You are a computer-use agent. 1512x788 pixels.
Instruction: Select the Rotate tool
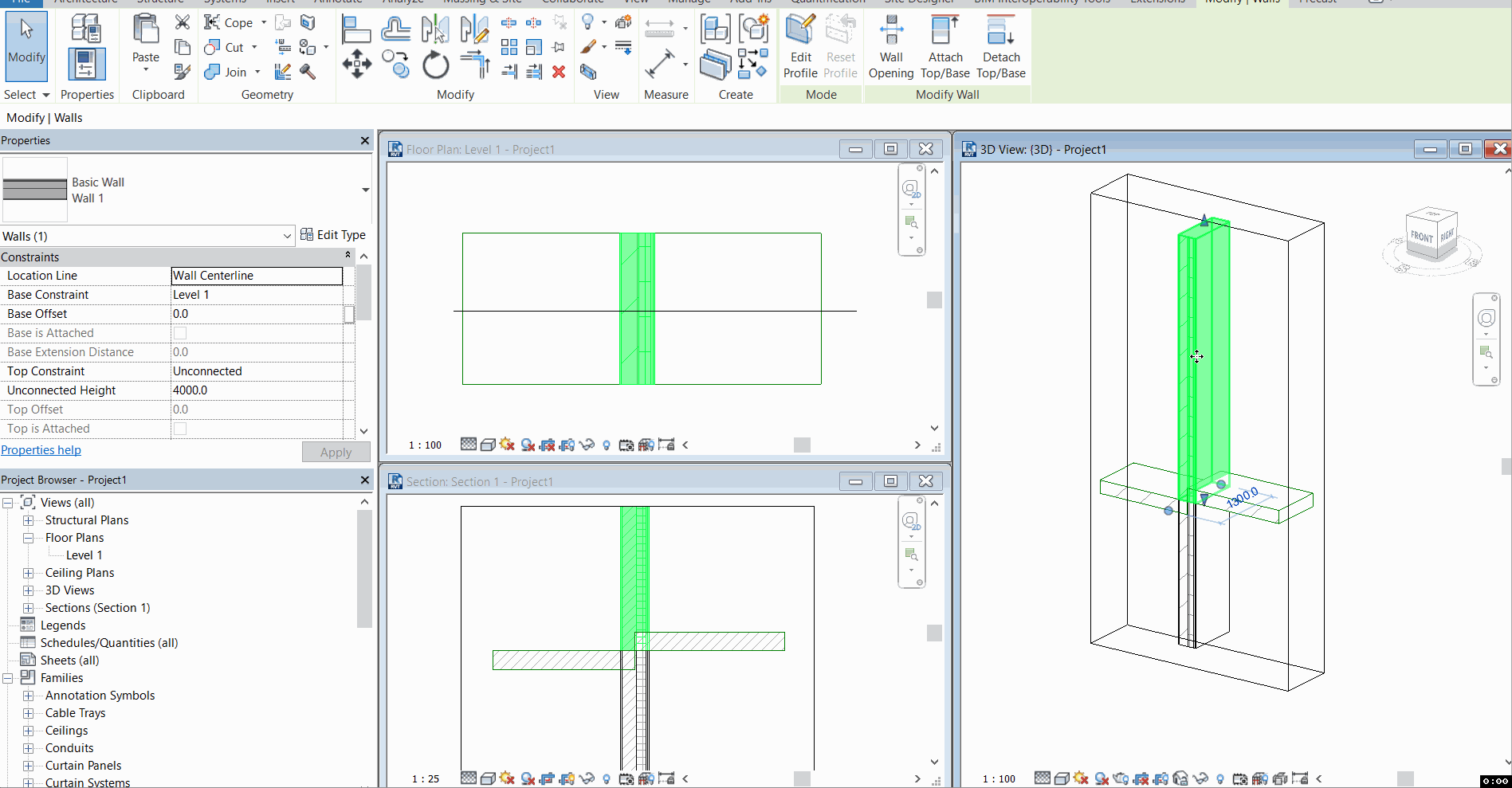tap(435, 65)
